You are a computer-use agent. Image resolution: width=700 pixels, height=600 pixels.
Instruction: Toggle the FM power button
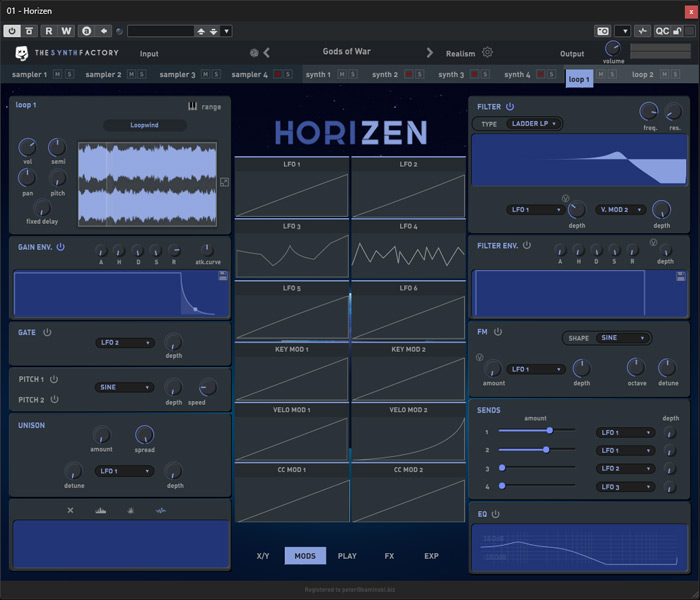(498, 332)
